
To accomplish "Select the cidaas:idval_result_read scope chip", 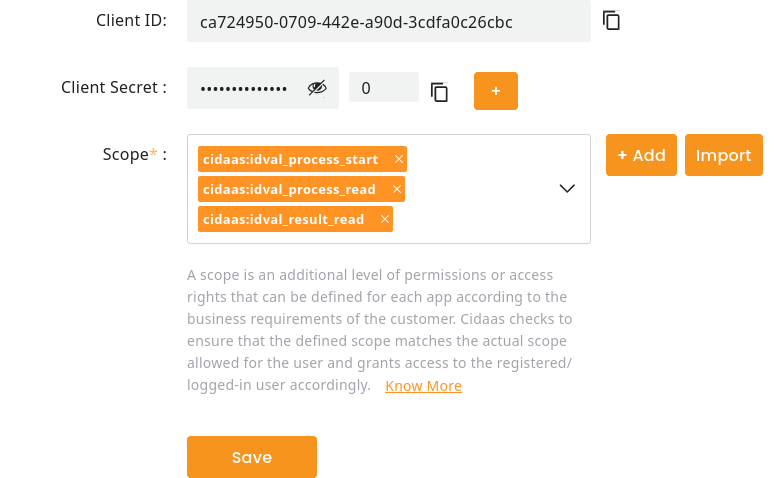I will click(283, 219).
